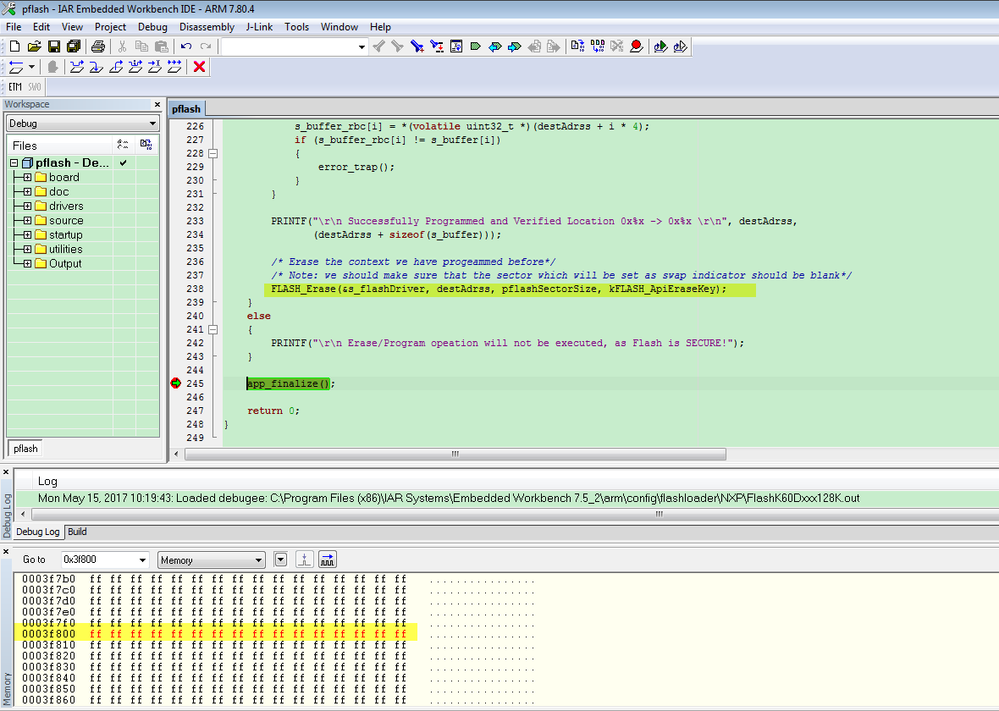999x711 pixels.
Task: Close the Workspace panel
Action: (x=157, y=104)
